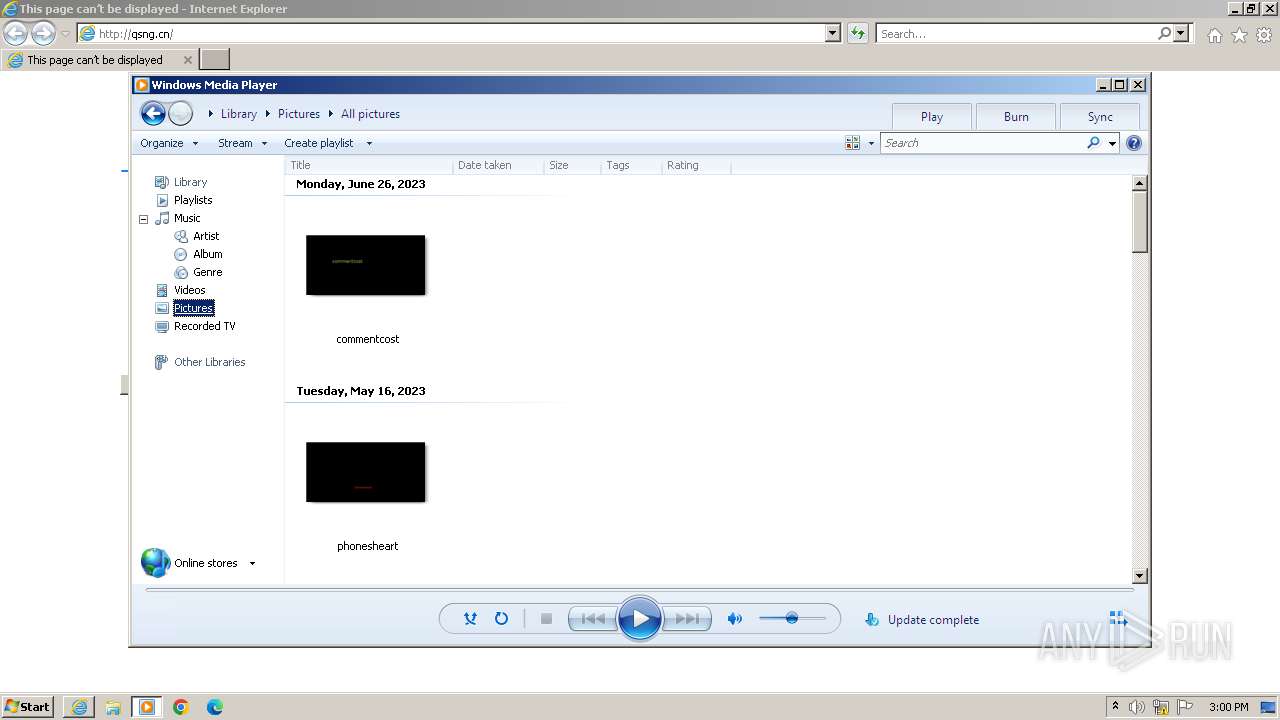Click the Online stores globe icon
The height and width of the screenshot is (720, 1280).
pos(156,563)
